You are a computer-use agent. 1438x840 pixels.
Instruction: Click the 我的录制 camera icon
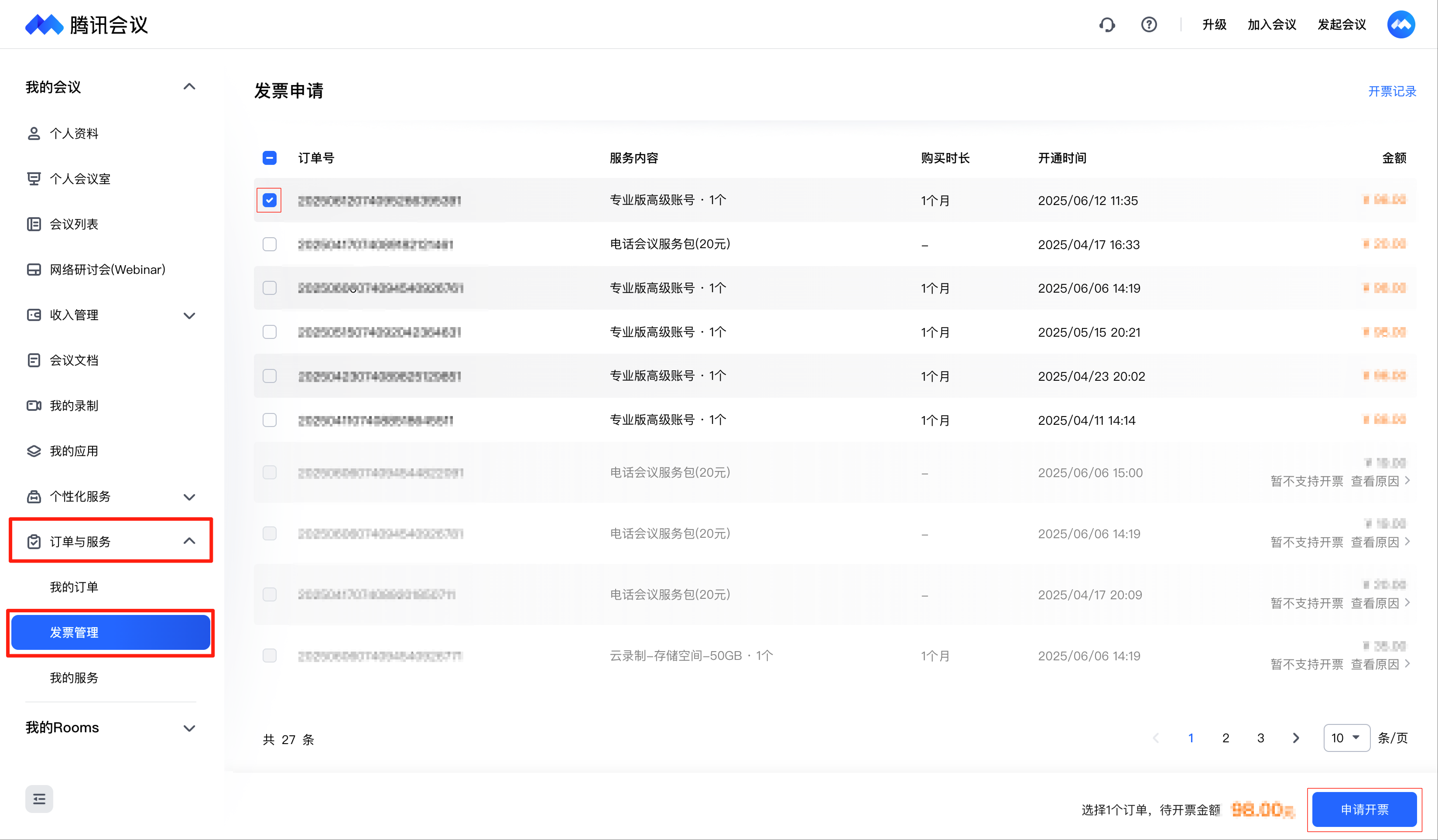[x=34, y=405]
